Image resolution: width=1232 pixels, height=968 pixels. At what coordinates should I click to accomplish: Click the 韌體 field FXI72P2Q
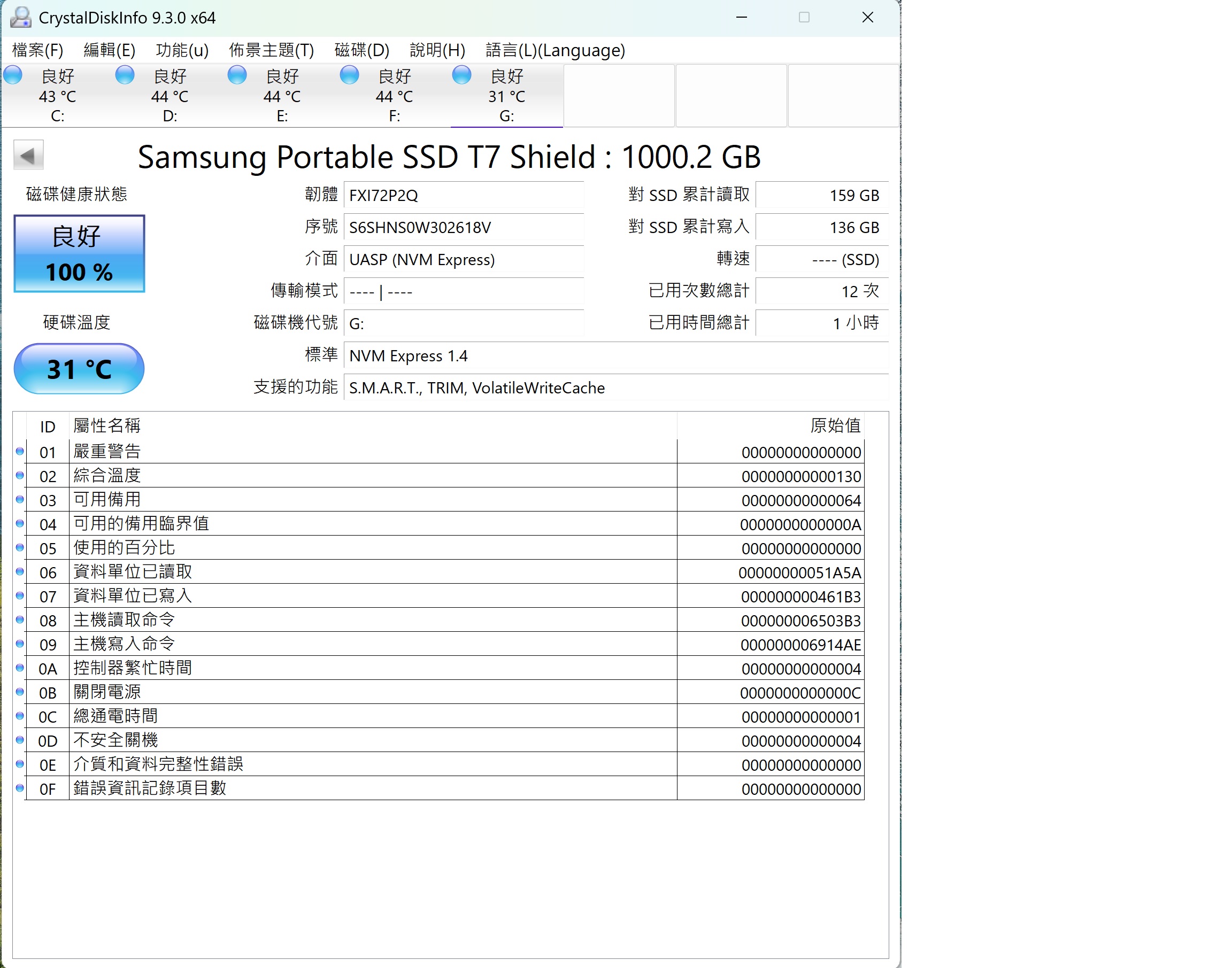click(x=463, y=196)
